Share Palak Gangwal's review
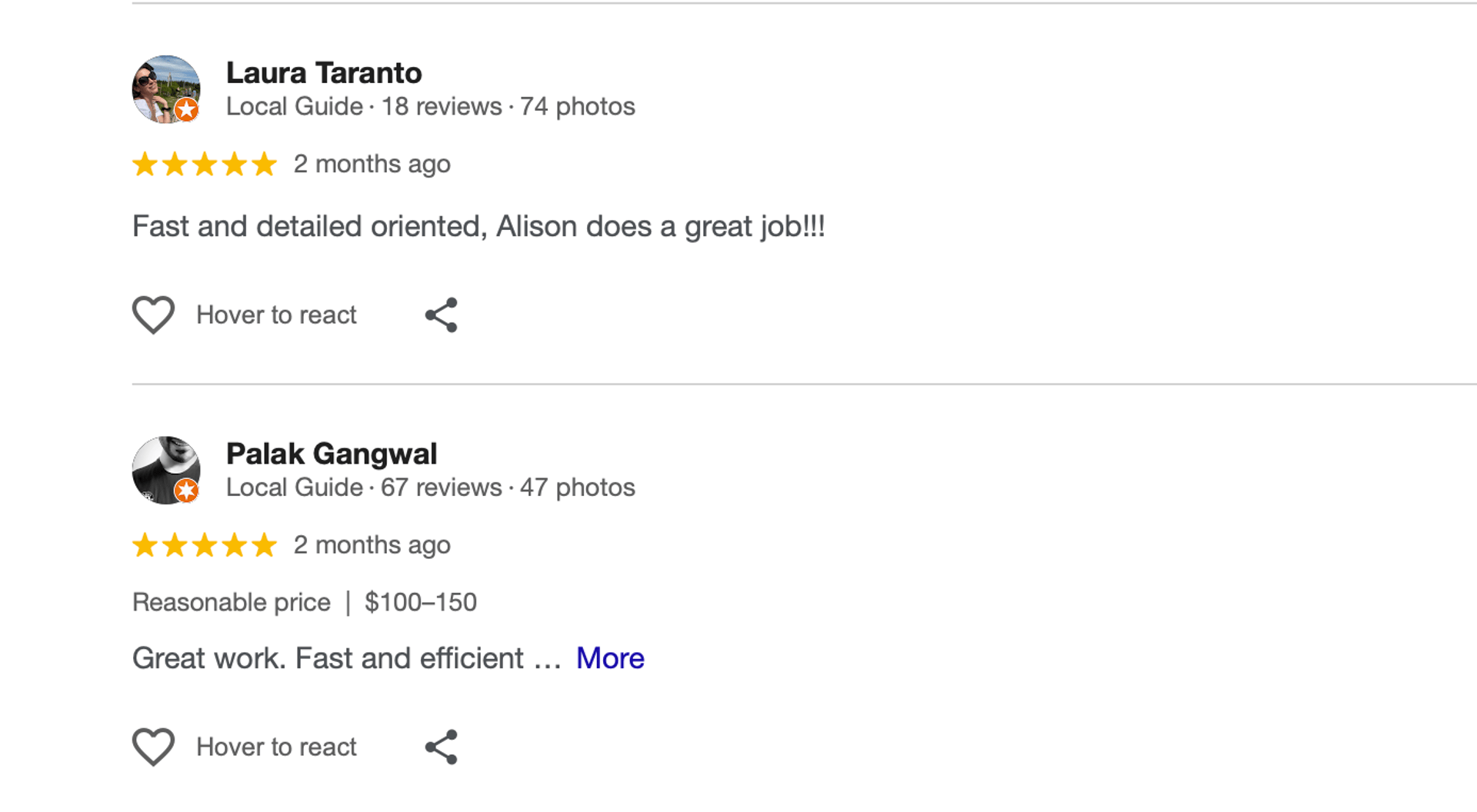The height and width of the screenshot is (812, 1477). [442, 747]
